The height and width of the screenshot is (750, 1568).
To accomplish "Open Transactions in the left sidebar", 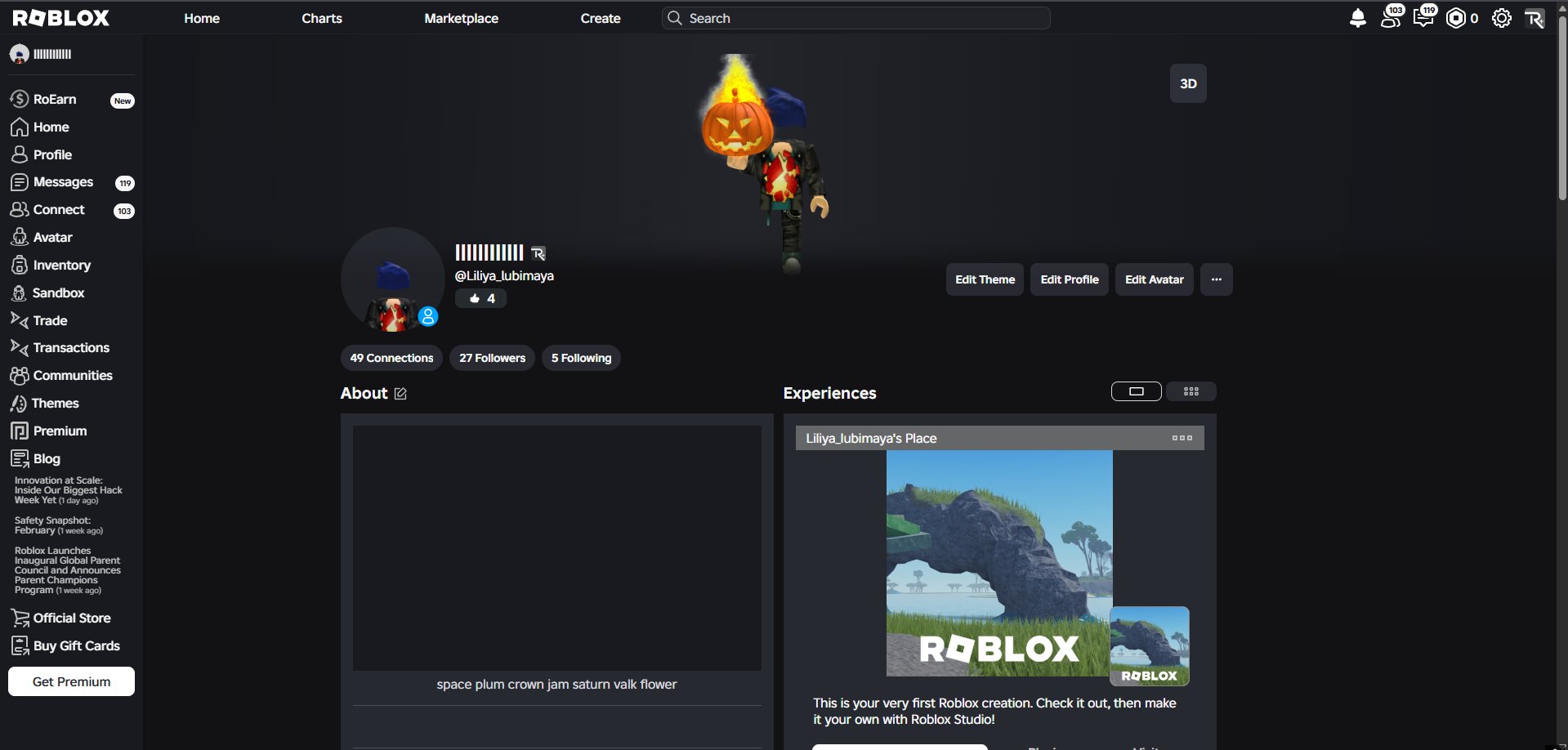I will (x=72, y=348).
